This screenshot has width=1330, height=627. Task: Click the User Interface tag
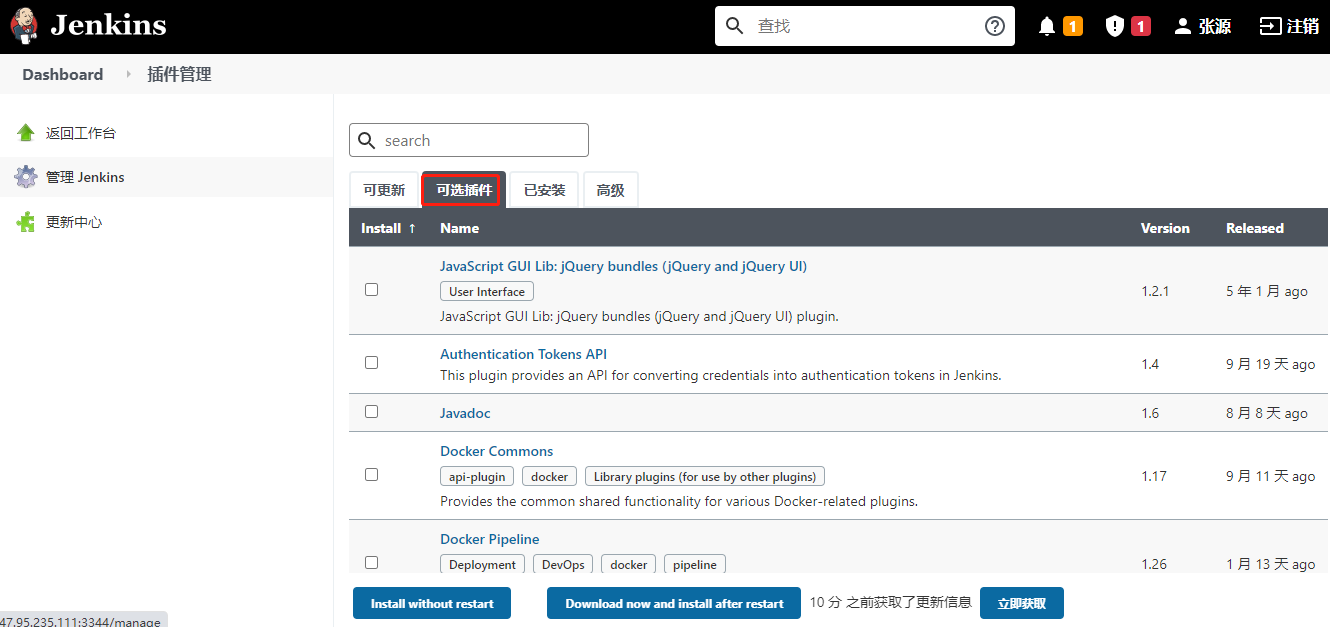tap(487, 291)
